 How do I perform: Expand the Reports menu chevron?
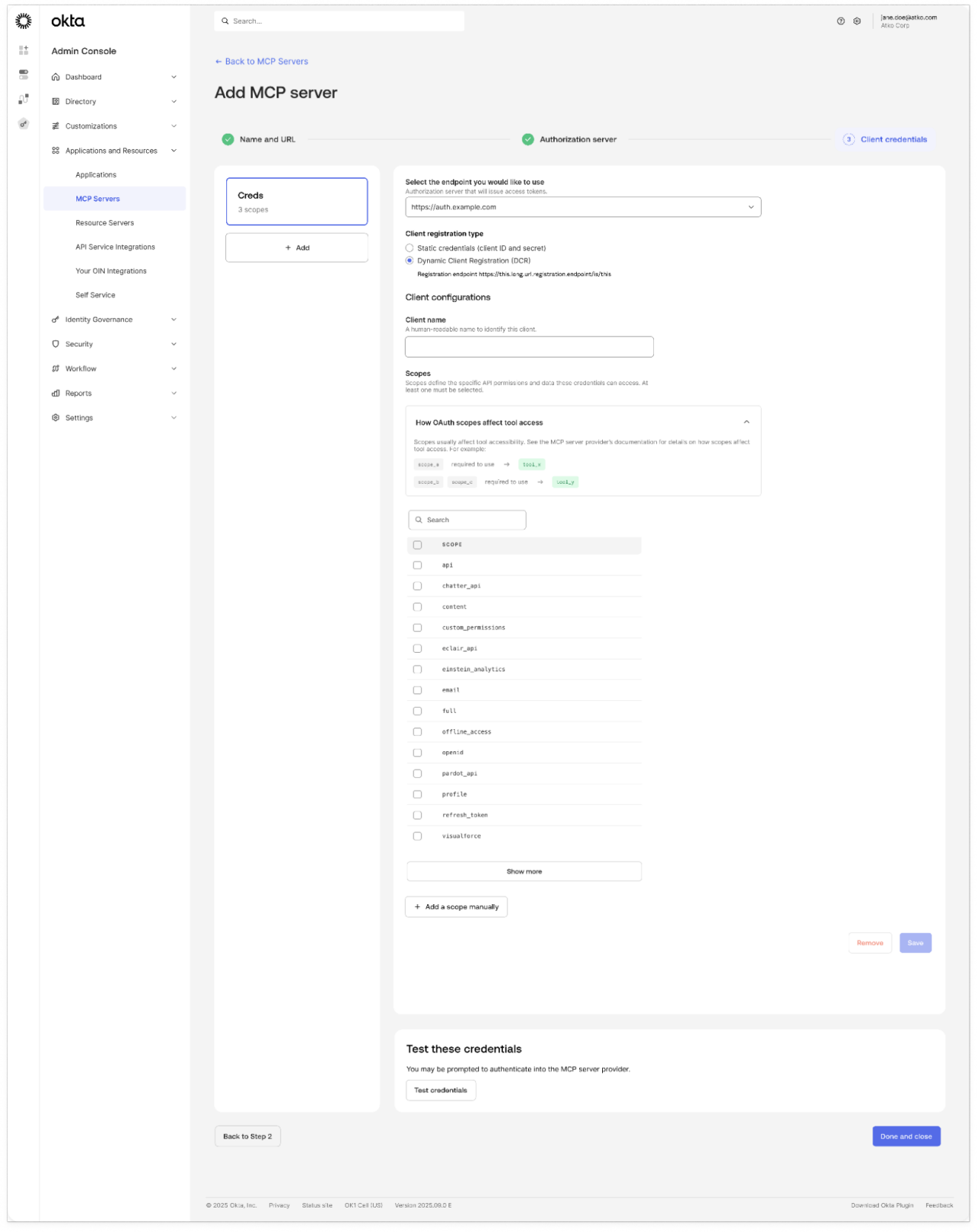[173, 394]
